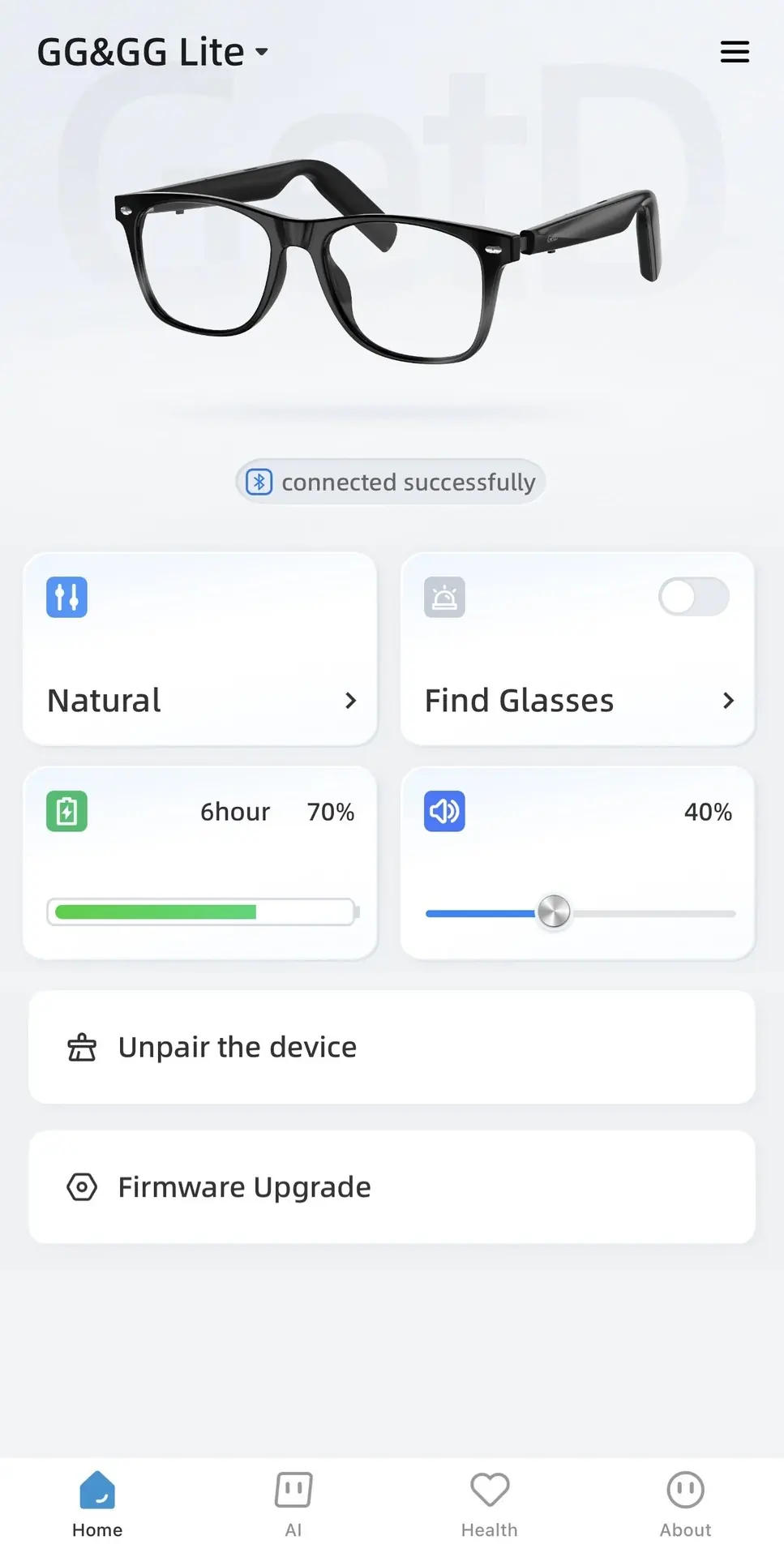Open the Natural EQ settings icon
The height and width of the screenshot is (1557, 784).
coord(65,596)
